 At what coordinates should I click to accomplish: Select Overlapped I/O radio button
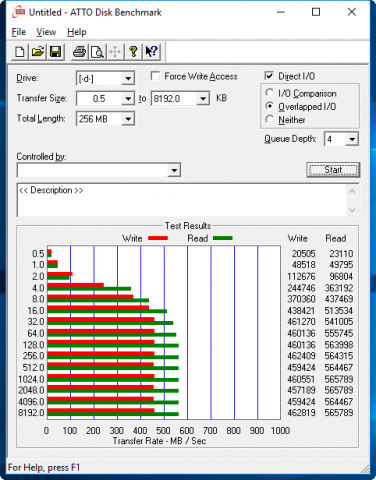(x=270, y=106)
